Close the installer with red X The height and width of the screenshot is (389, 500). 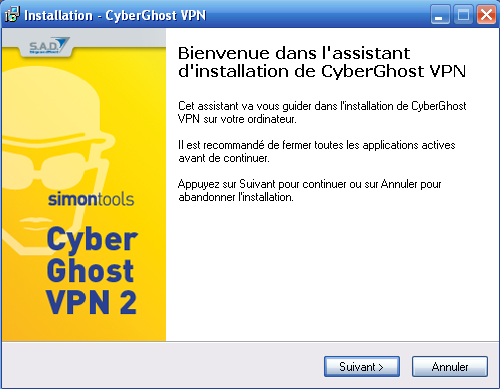[x=486, y=15]
